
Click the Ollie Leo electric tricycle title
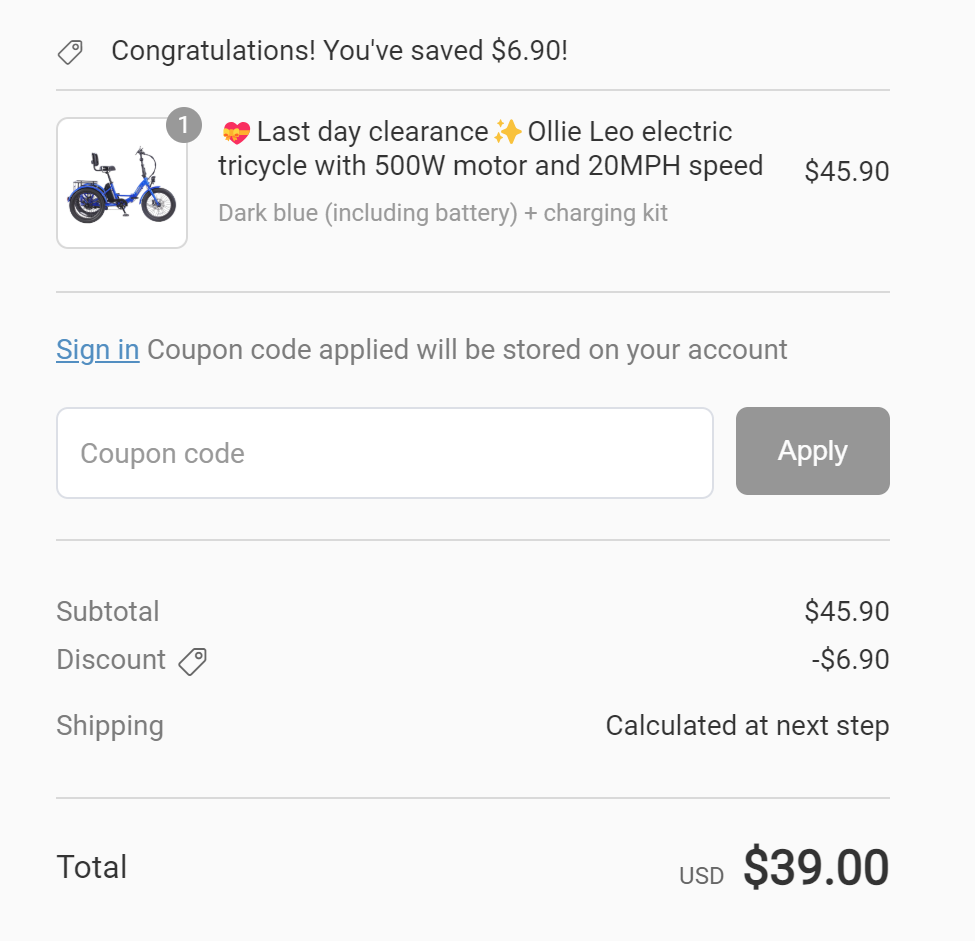click(x=490, y=149)
